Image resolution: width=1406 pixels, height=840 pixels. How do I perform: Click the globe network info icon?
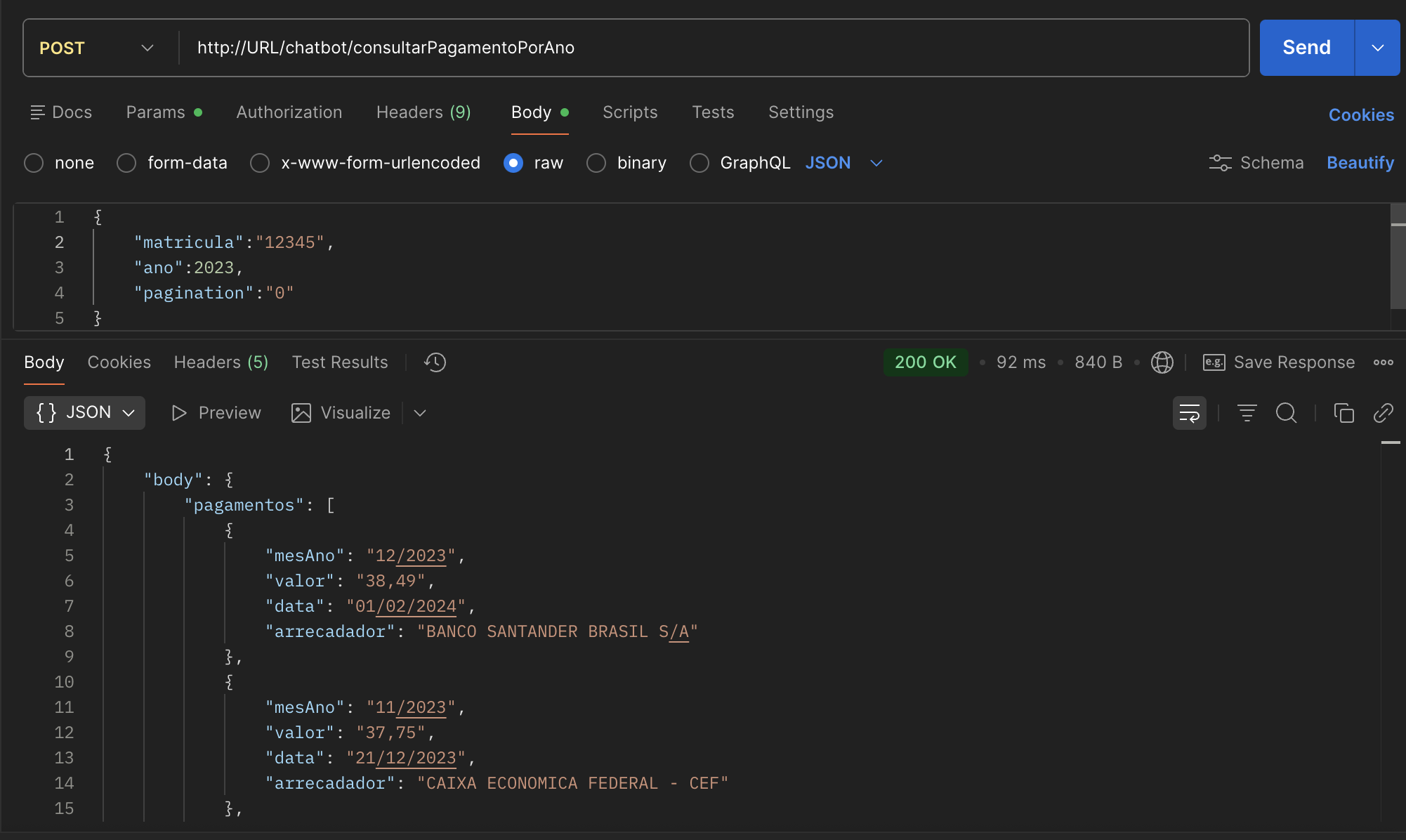click(x=1162, y=362)
